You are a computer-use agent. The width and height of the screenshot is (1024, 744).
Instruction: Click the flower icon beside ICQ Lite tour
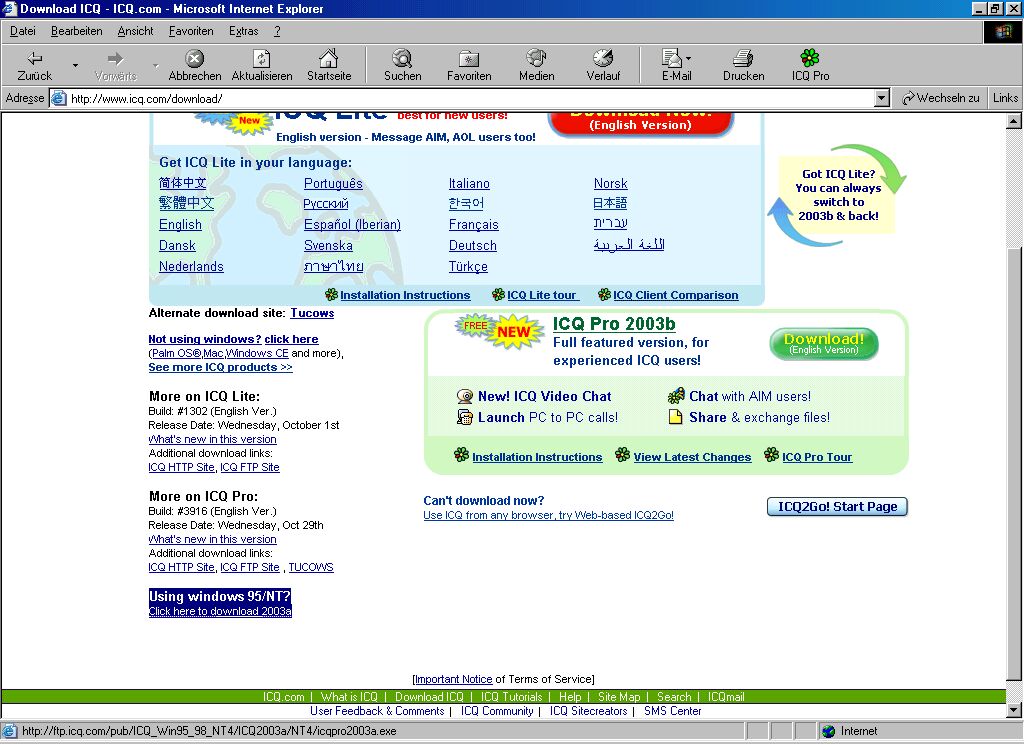[x=498, y=295]
